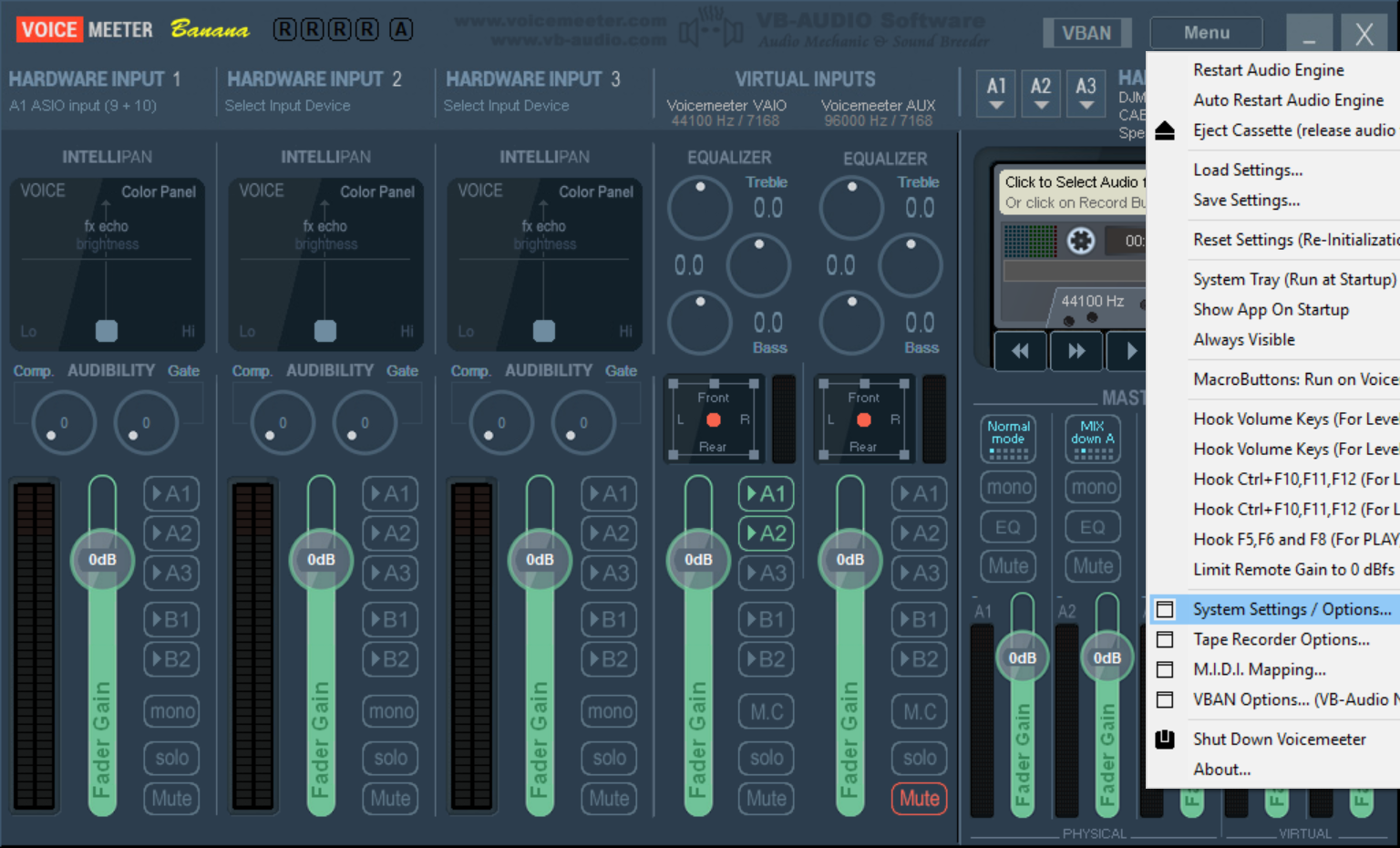Click the A icon next to the R icons

pyautogui.click(x=401, y=30)
